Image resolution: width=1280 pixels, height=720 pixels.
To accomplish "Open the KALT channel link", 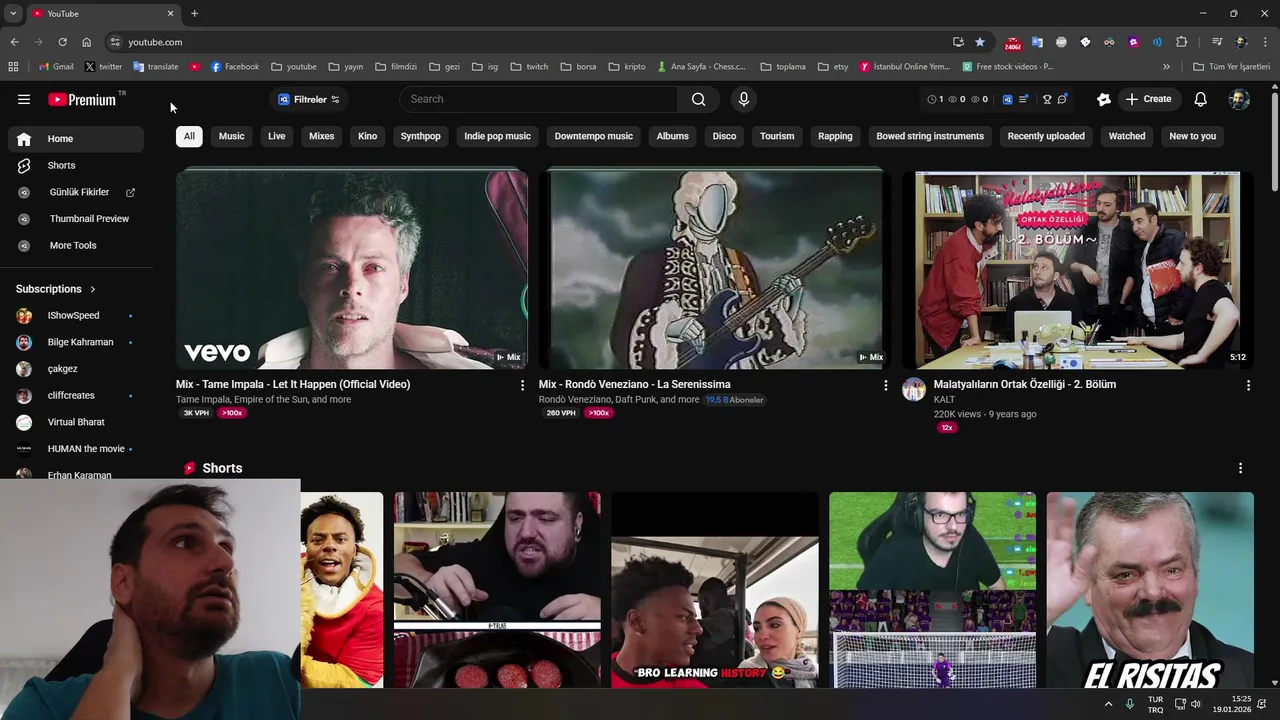I will pos(944,399).
